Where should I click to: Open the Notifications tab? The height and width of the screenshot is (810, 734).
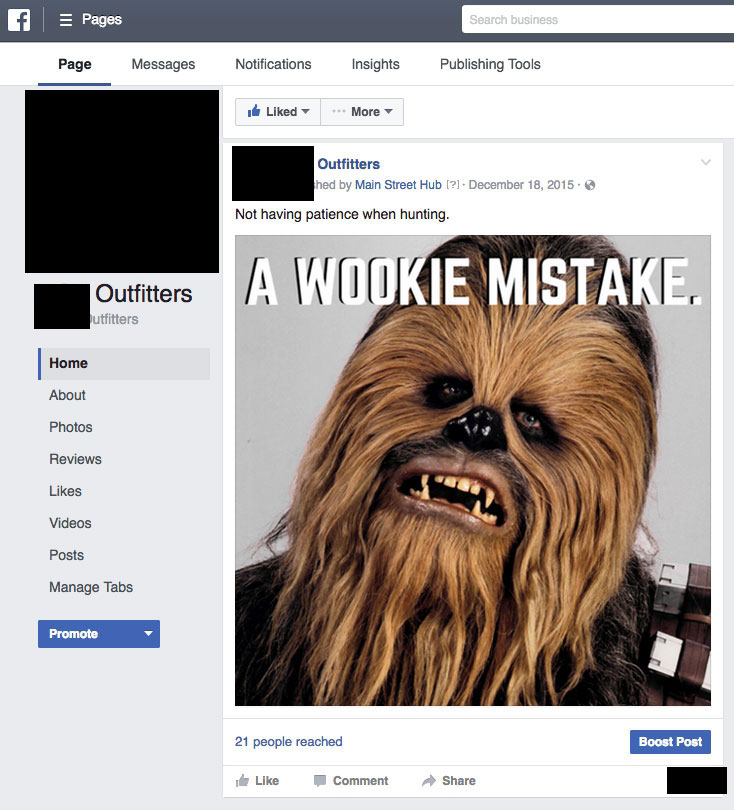coord(273,64)
